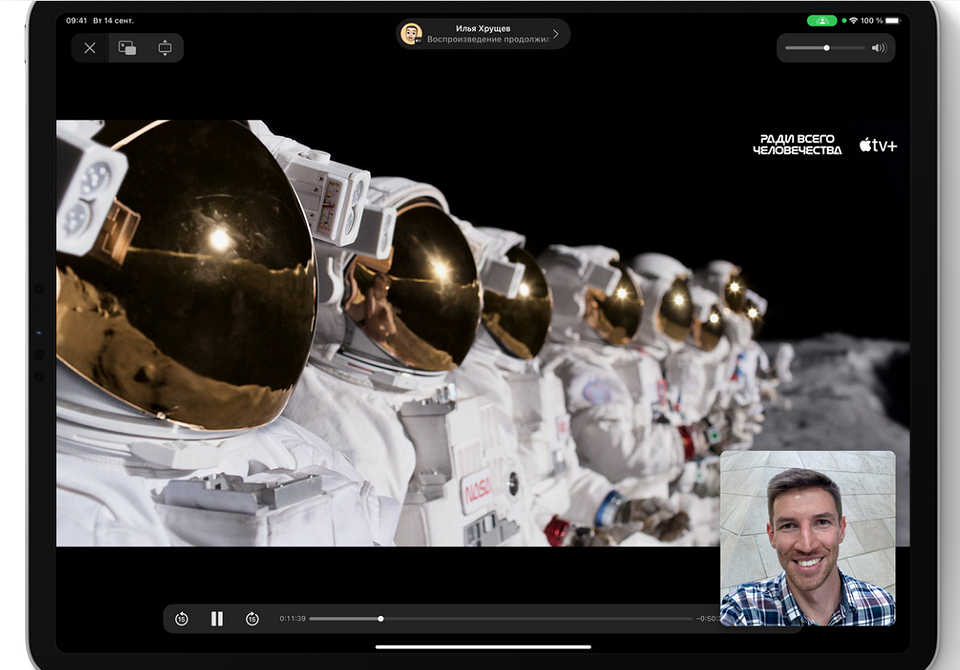Tap the 09:41 clock in the status bar

tap(77, 20)
